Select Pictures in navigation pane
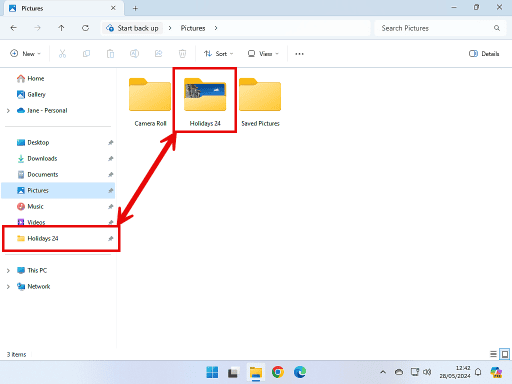Image resolution: width=512 pixels, height=384 pixels. click(58, 190)
